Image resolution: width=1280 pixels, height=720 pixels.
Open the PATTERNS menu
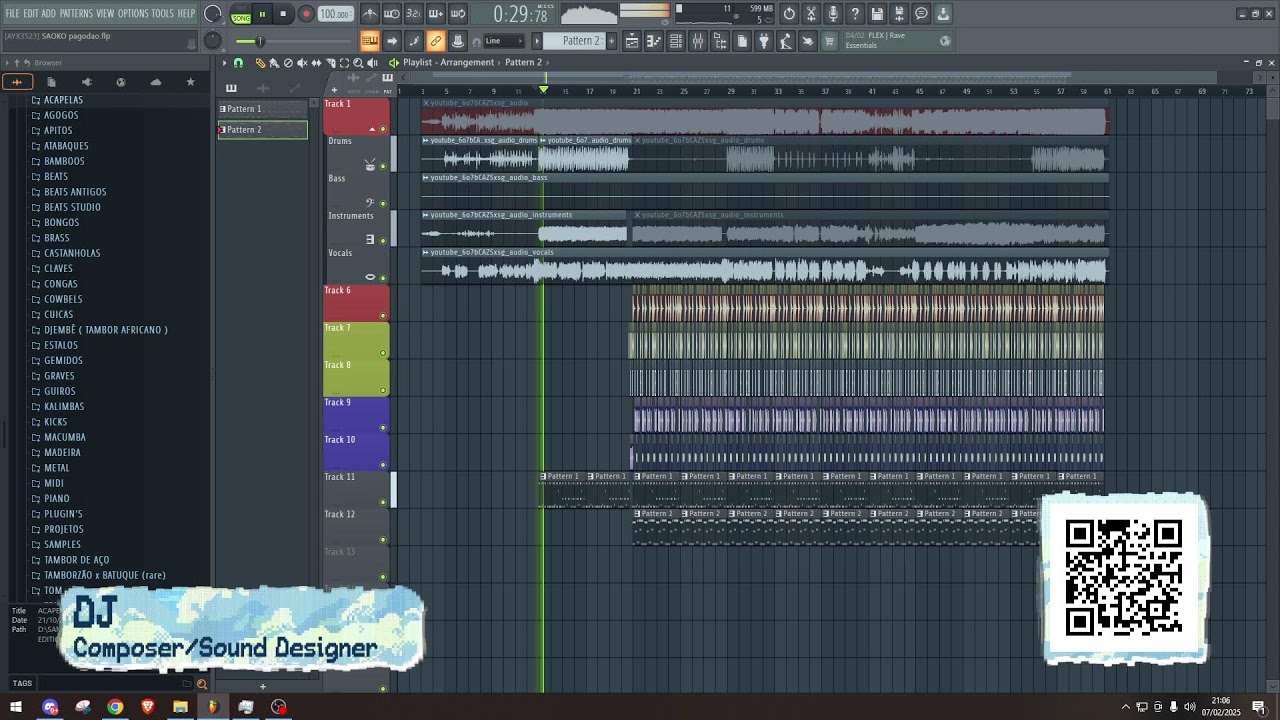tap(76, 13)
